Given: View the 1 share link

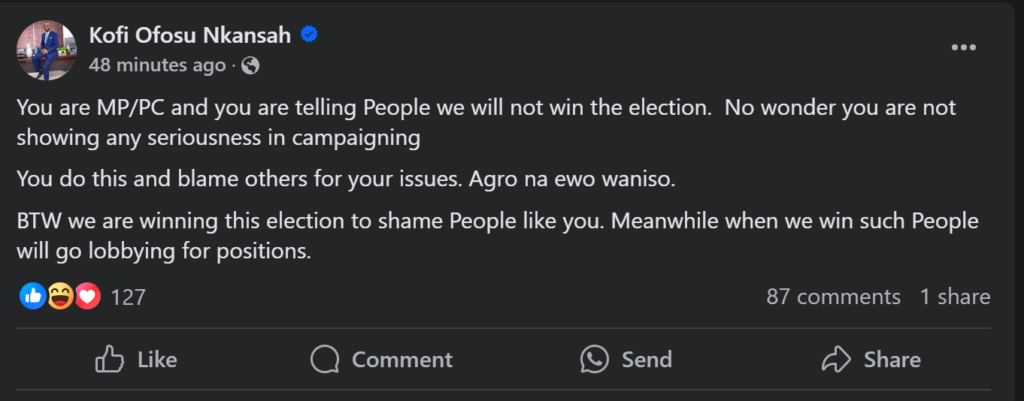Looking at the screenshot, I should (955, 297).
